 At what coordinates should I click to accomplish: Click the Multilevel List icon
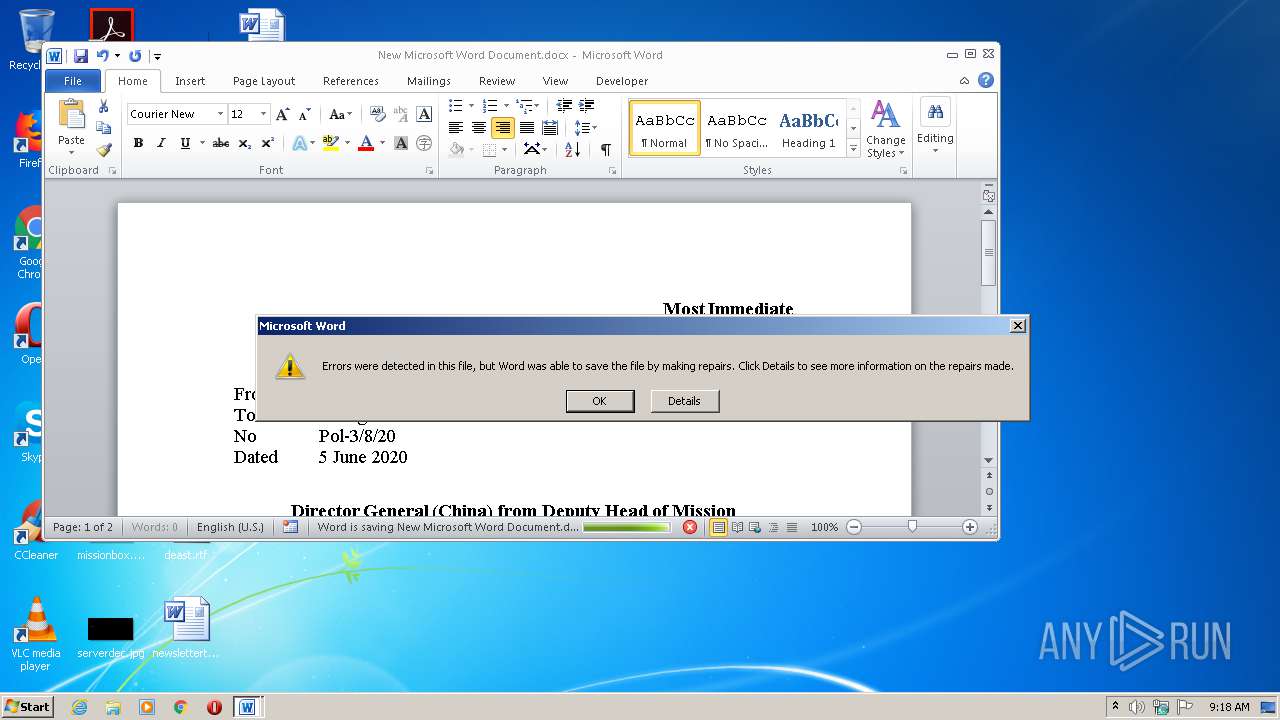[x=523, y=106]
